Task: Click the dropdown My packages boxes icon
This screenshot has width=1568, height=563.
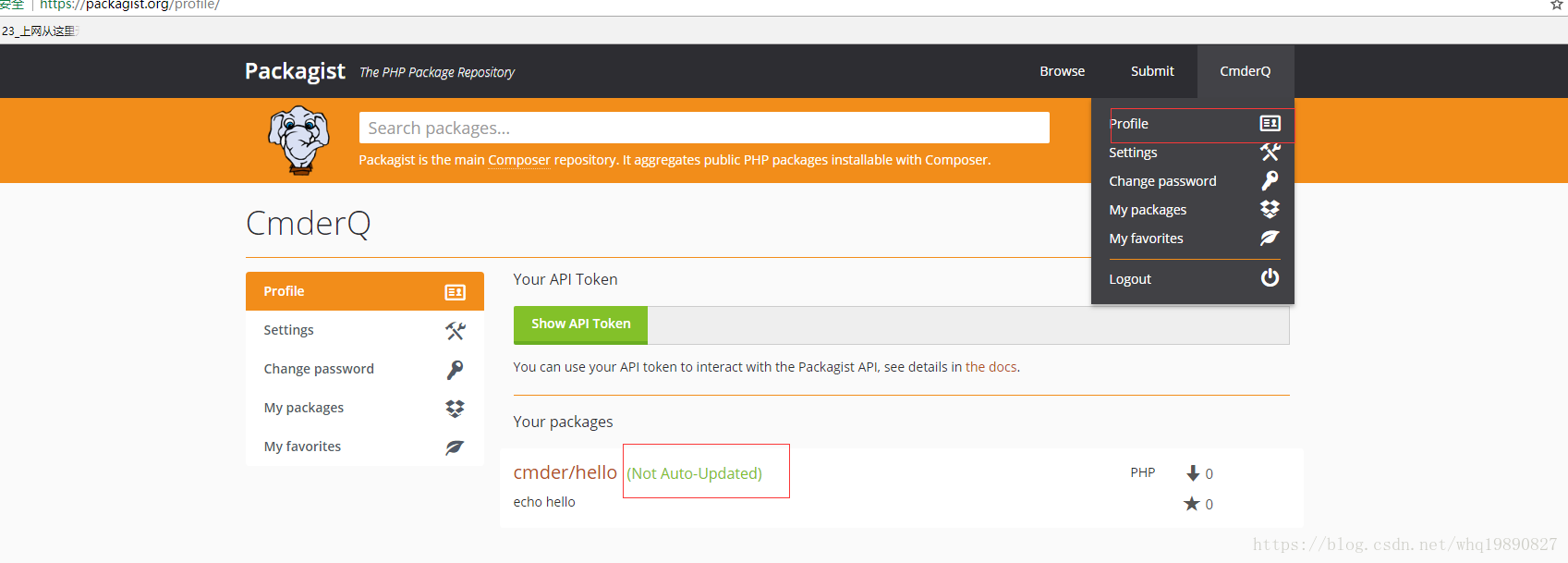Action: 1270,210
